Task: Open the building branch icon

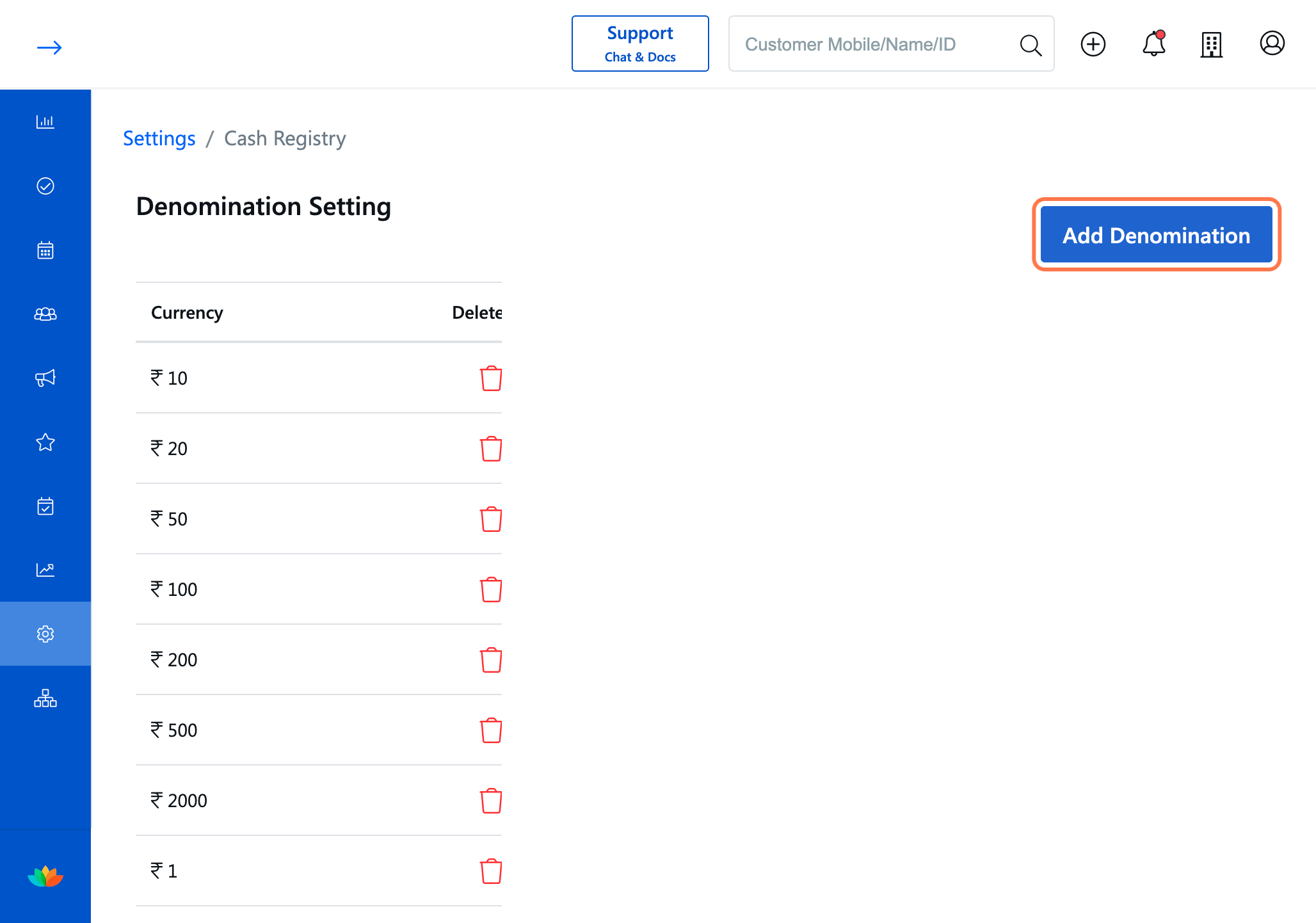Action: pos(1212,44)
